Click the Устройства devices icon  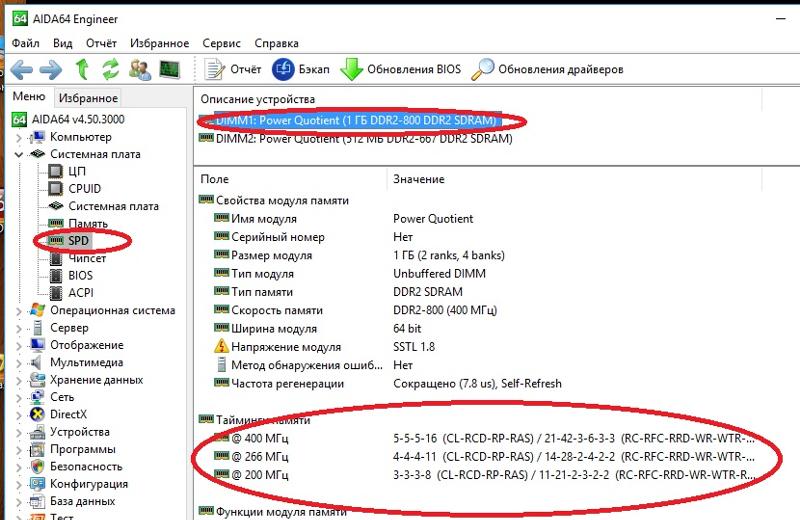coord(37,432)
